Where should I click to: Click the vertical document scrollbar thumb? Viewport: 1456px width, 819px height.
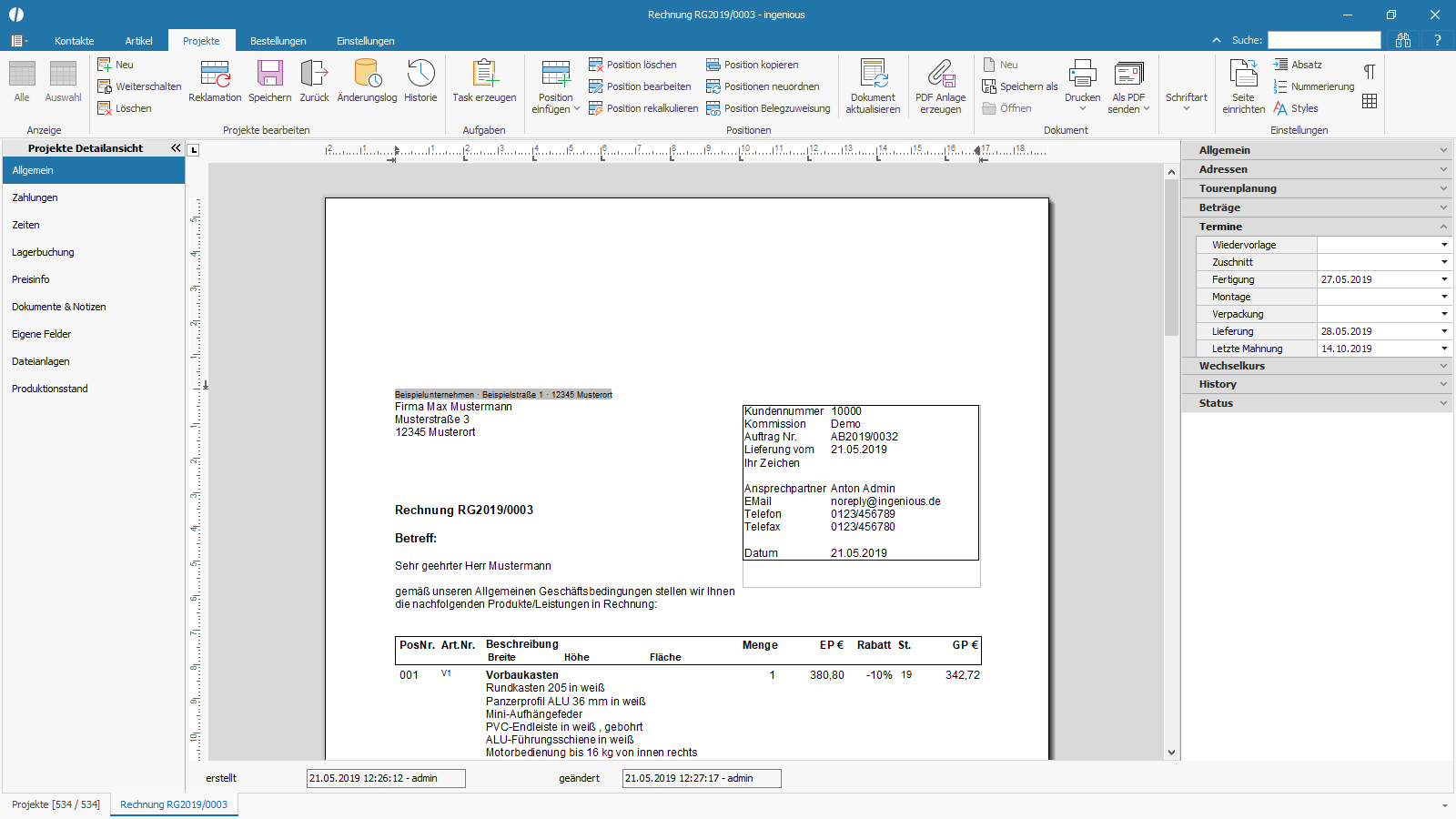1171,258
